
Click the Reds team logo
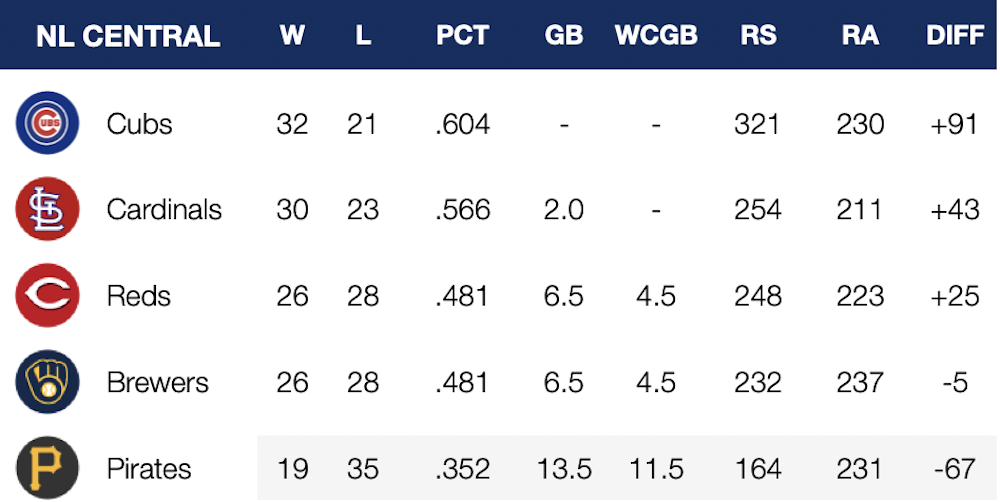click(x=47, y=296)
